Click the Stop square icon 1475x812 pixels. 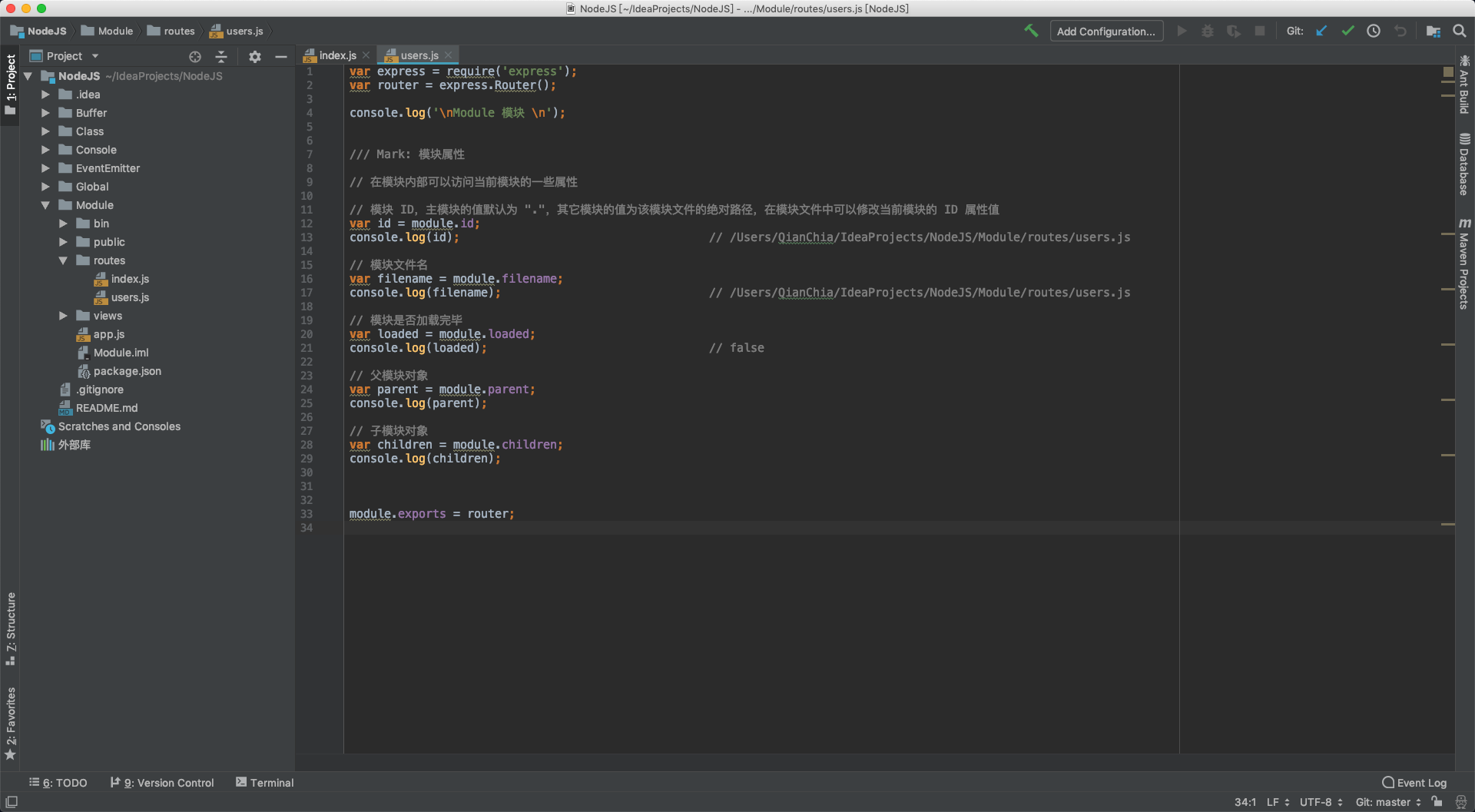(1260, 31)
